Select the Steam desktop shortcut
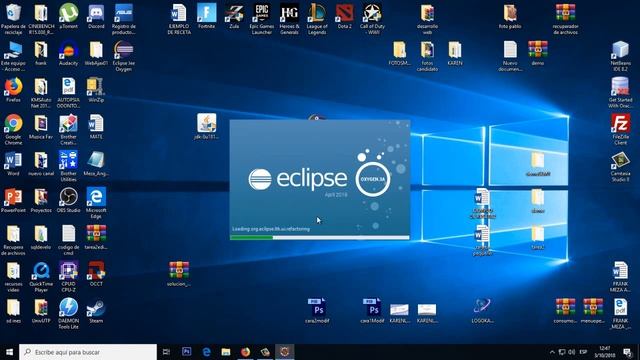 click(96, 311)
